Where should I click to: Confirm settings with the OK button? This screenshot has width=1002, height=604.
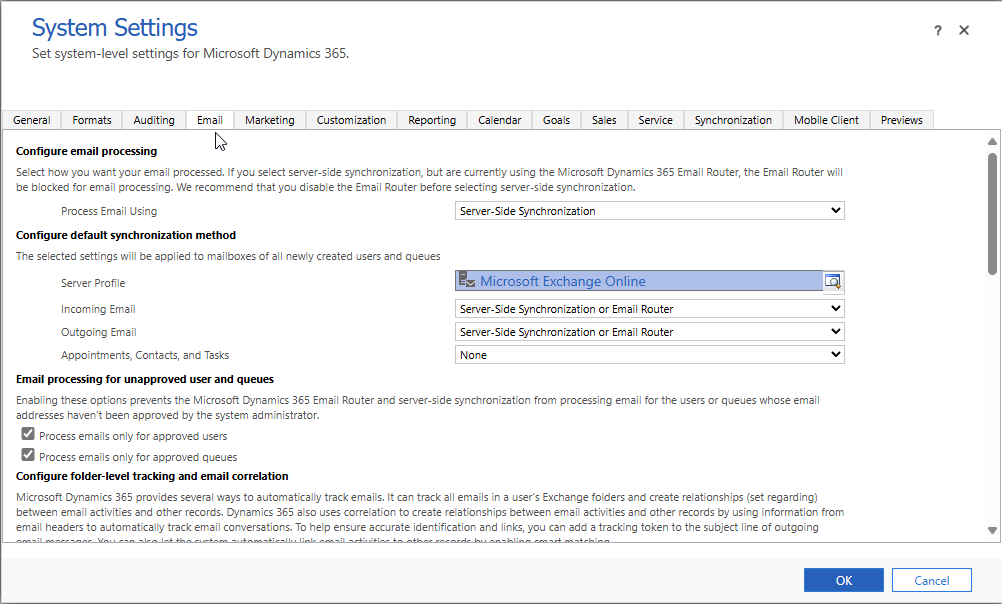tap(844, 580)
